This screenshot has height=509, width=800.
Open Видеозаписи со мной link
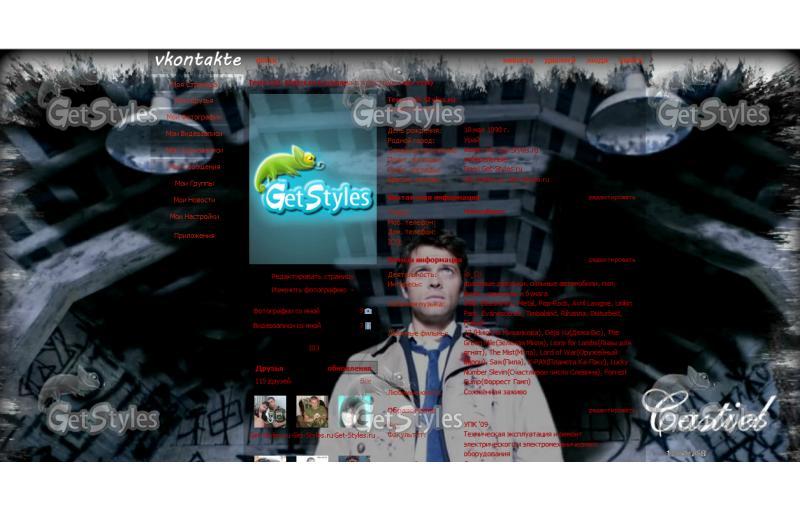287,325
